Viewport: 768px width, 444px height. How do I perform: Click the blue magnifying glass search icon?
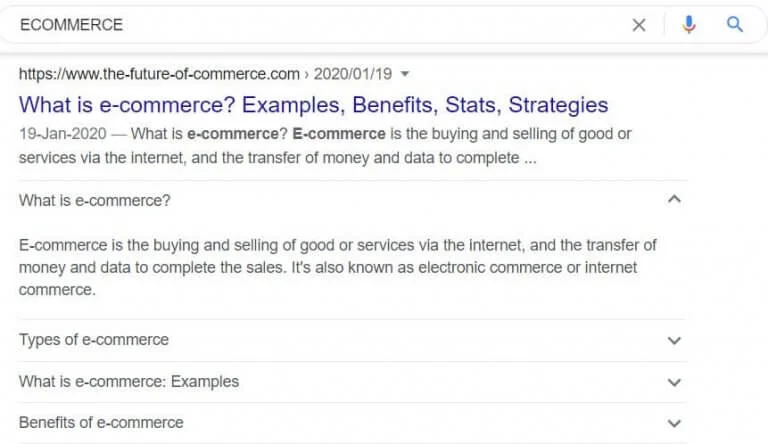click(x=735, y=24)
